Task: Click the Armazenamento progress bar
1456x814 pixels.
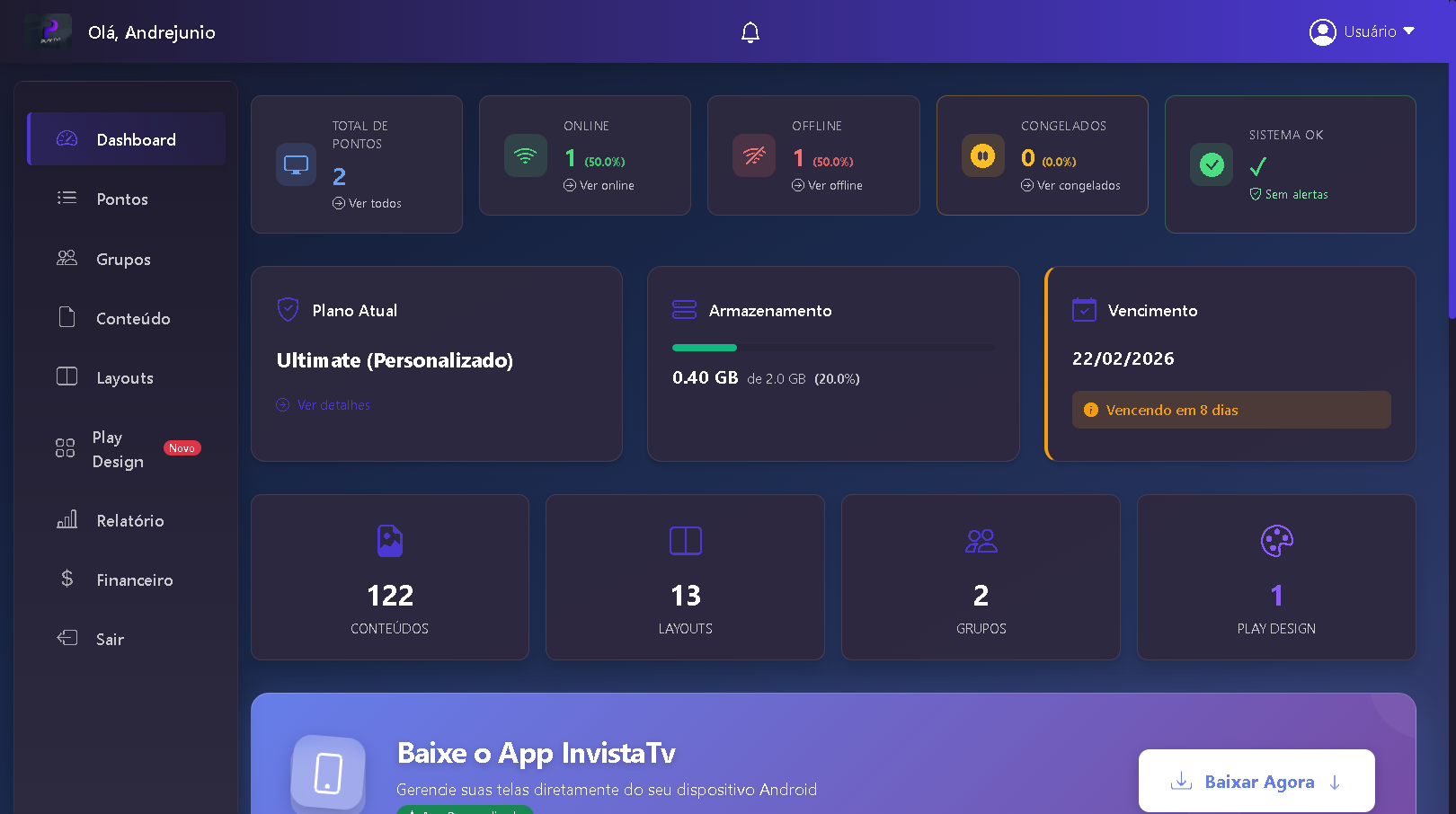Action: (x=833, y=348)
